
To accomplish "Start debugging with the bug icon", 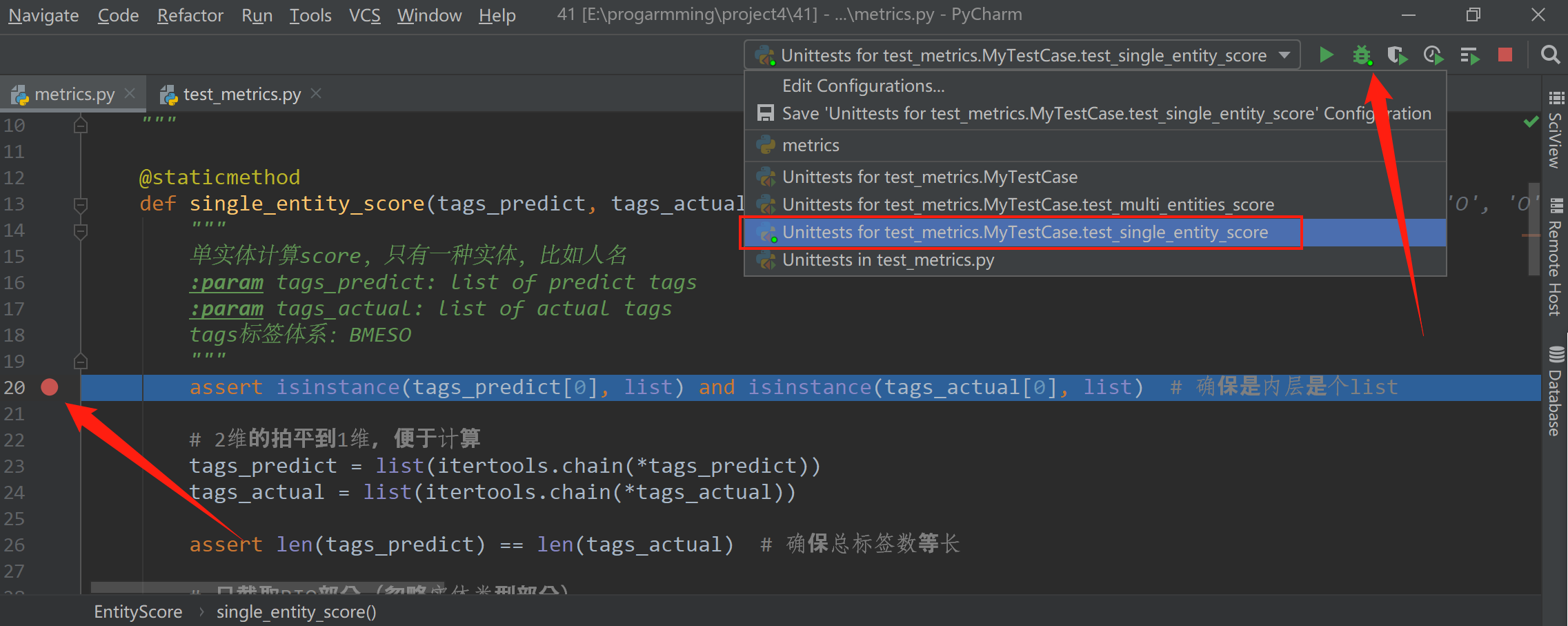I will point(1362,55).
